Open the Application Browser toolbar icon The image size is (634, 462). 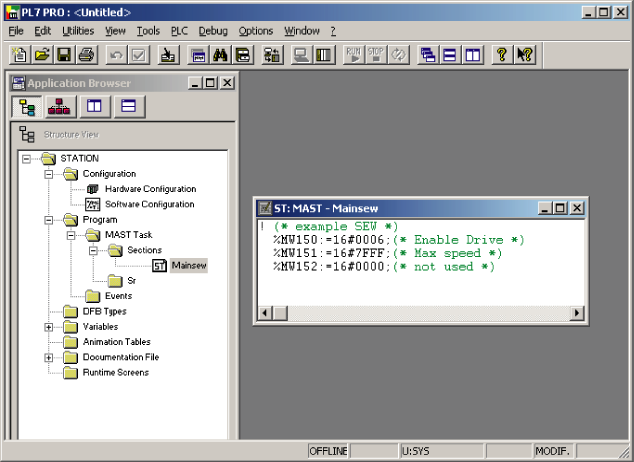pyautogui.click(x=198, y=55)
